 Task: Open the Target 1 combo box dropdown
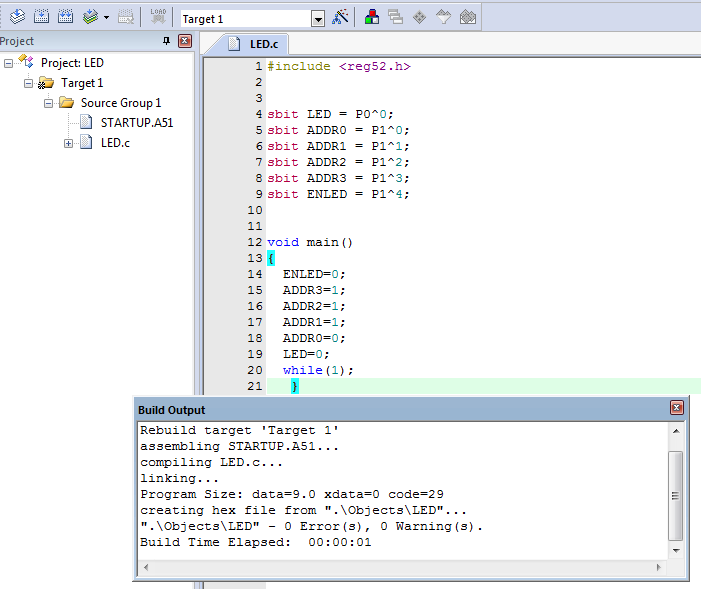[x=317, y=19]
